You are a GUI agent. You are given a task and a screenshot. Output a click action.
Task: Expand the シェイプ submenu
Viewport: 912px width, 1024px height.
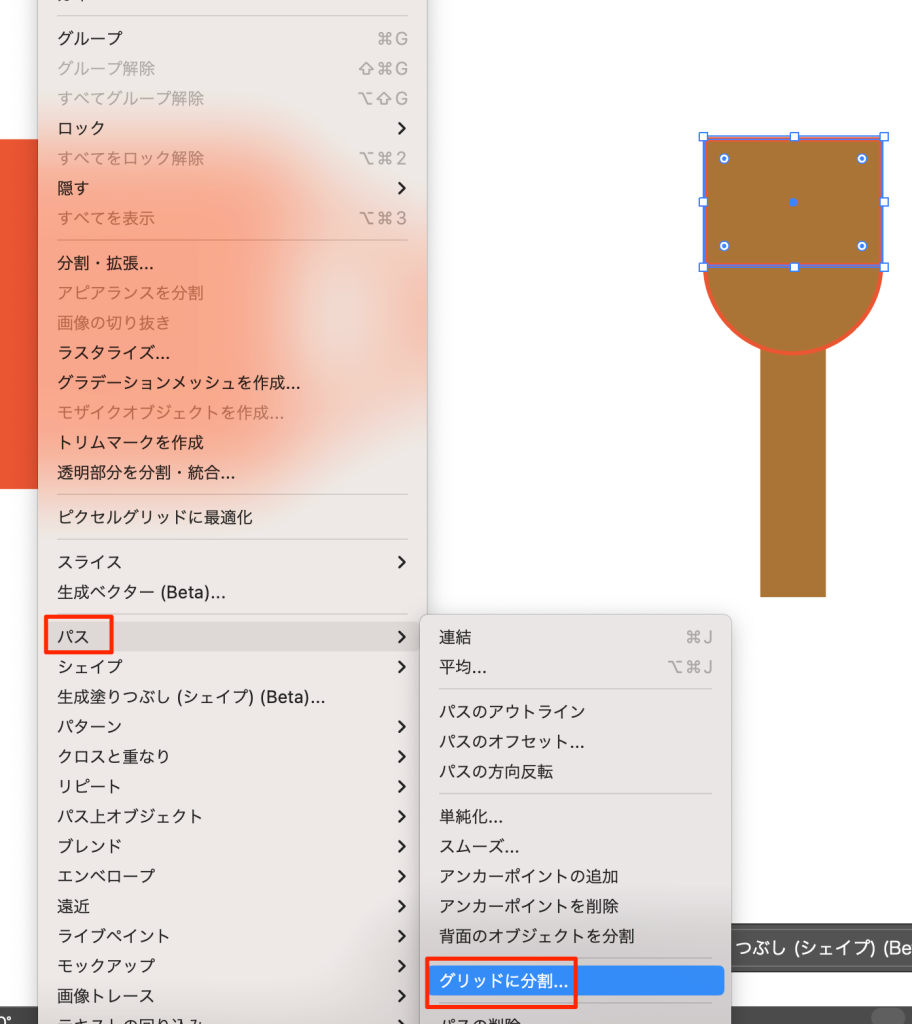tap(232, 667)
